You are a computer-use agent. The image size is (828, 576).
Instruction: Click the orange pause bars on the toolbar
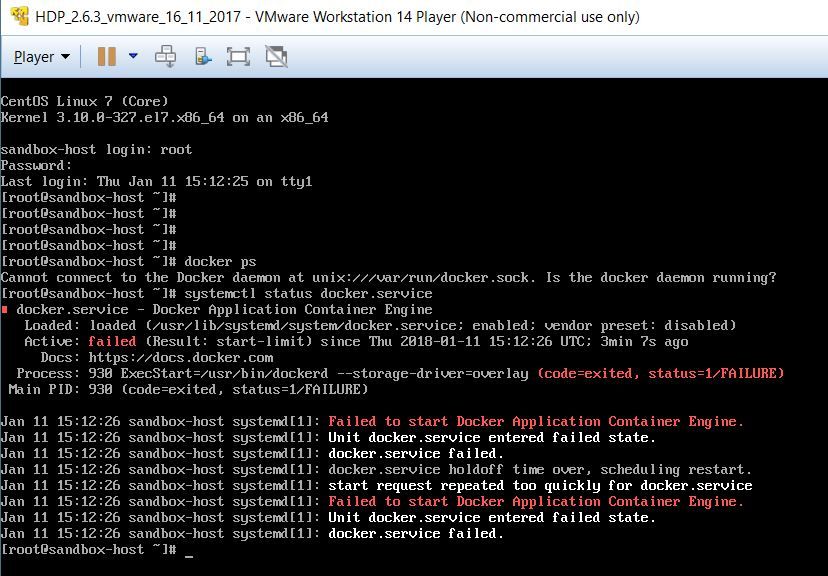105,56
